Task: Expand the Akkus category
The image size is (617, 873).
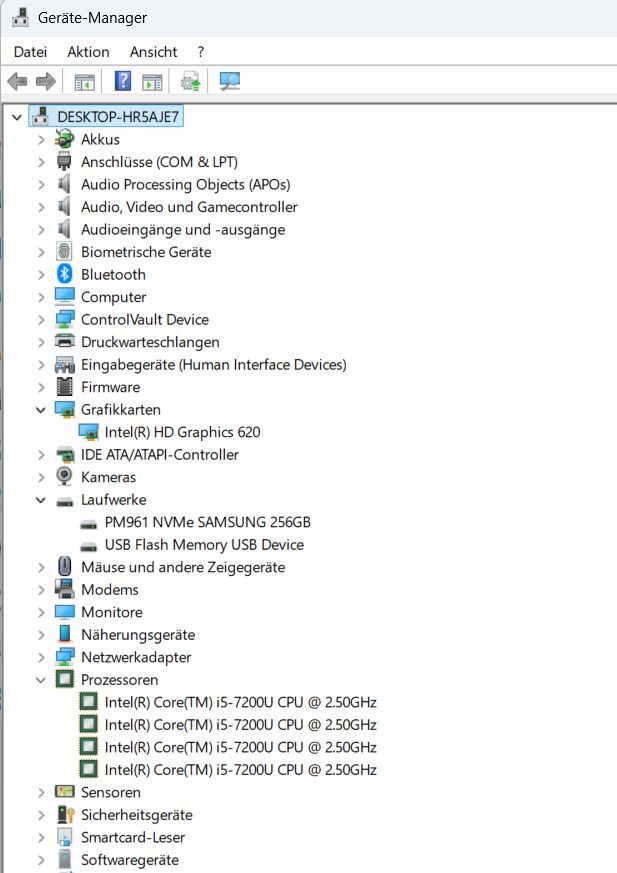Action: point(41,140)
